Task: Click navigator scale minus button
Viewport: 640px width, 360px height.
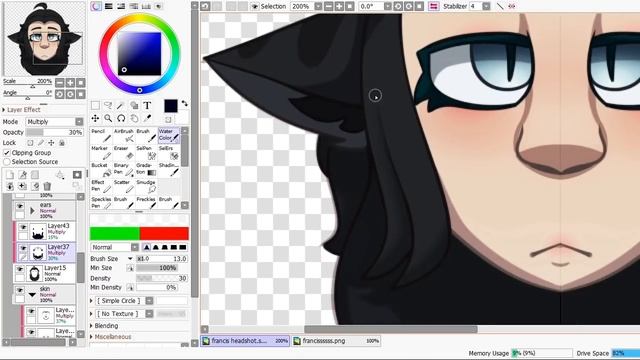Action: 60,82
